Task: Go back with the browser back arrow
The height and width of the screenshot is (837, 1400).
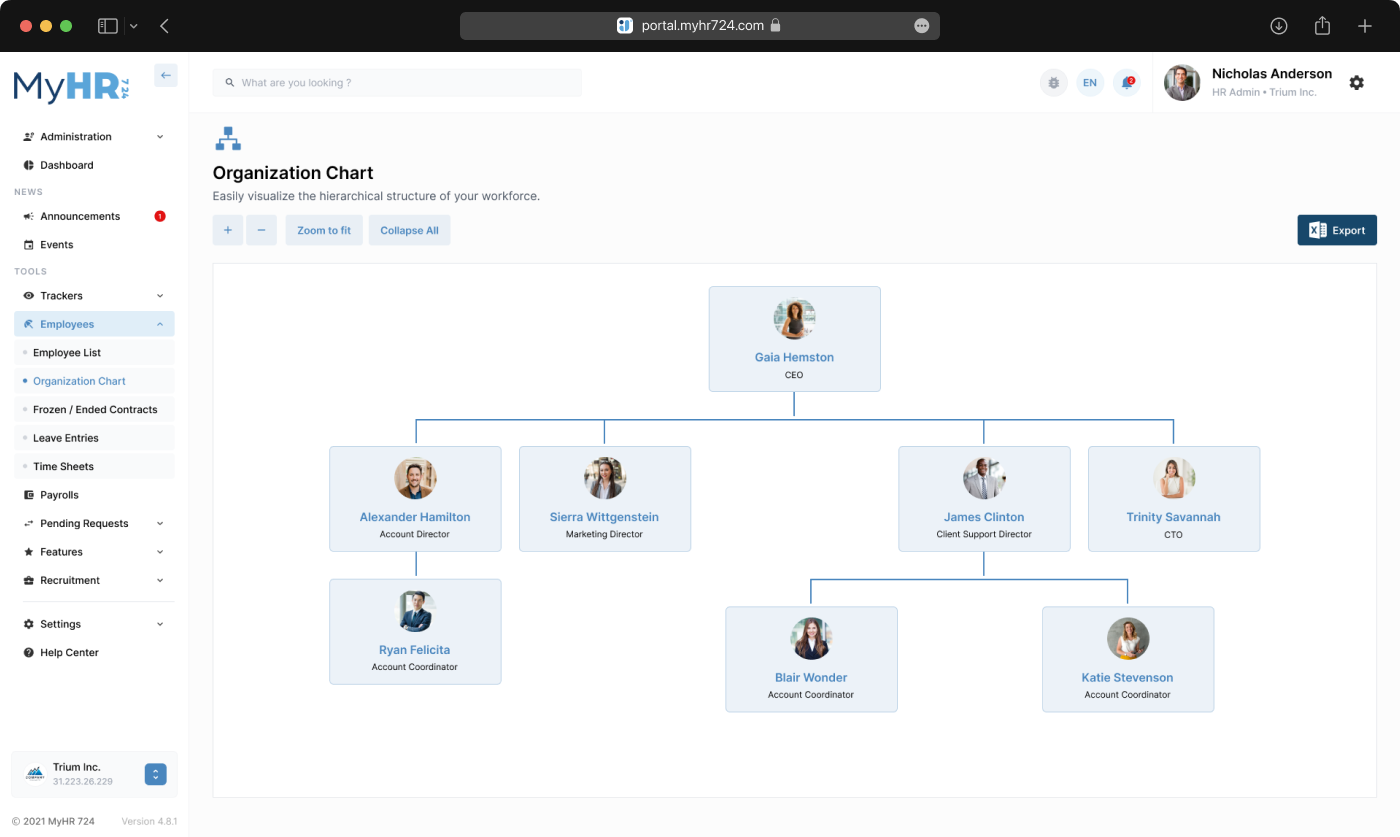Action: click(164, 26)
